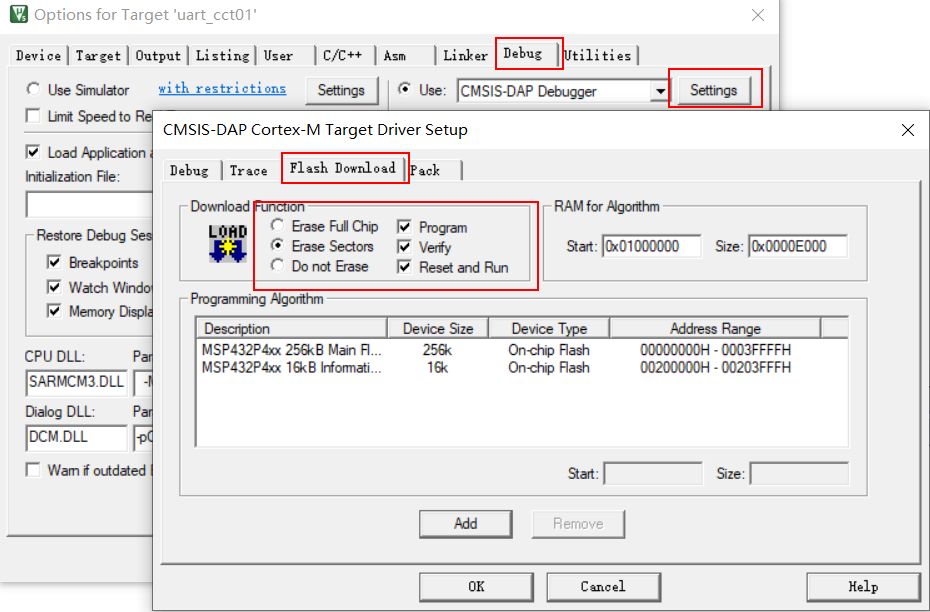The width and height of the screenshot is (930, 612).
Task: Enable the Limit Speed to Real-Time checkbox
Action: (x=33, y=116)
